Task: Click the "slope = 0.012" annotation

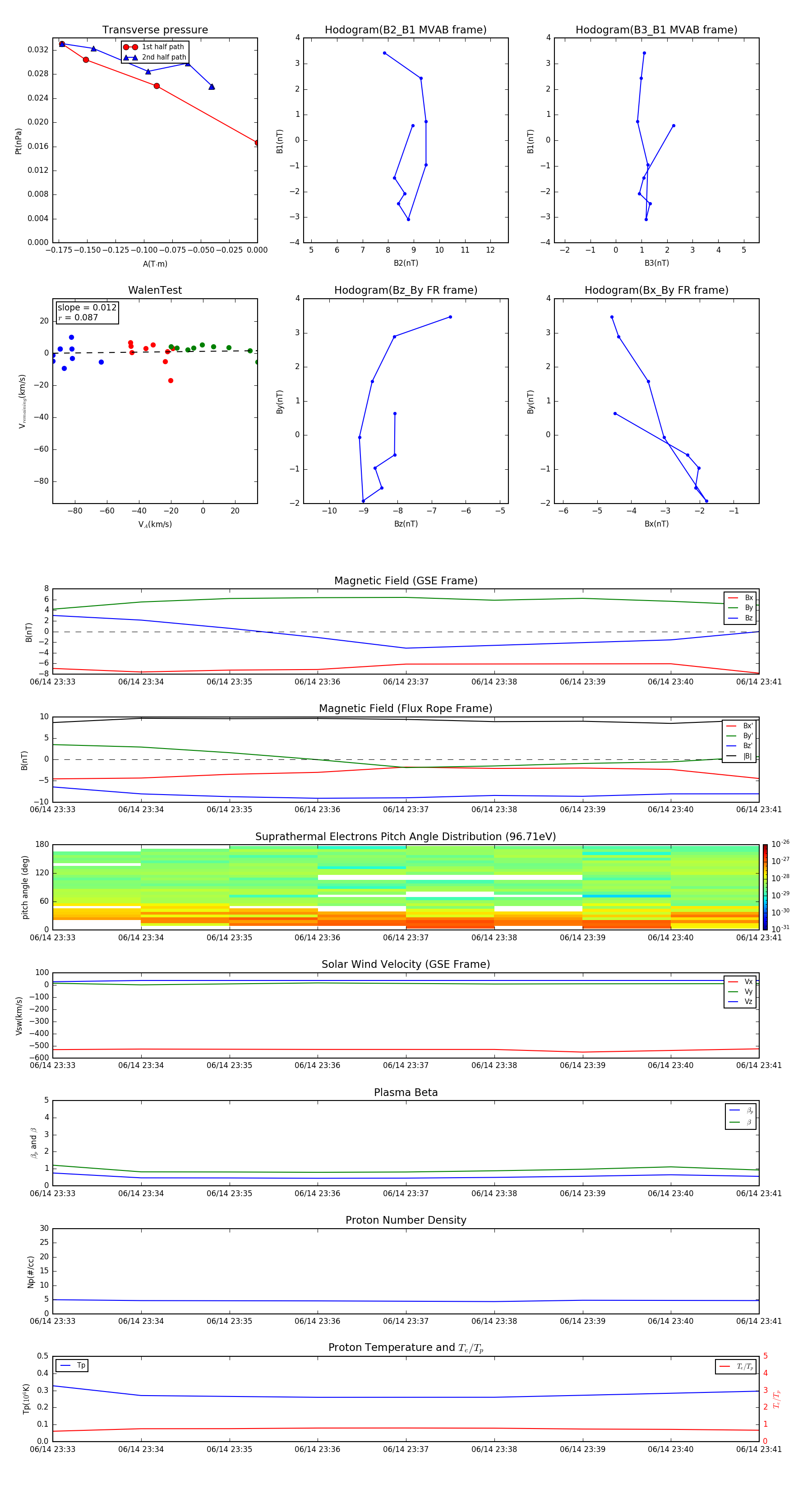Action: click(87, 308)
